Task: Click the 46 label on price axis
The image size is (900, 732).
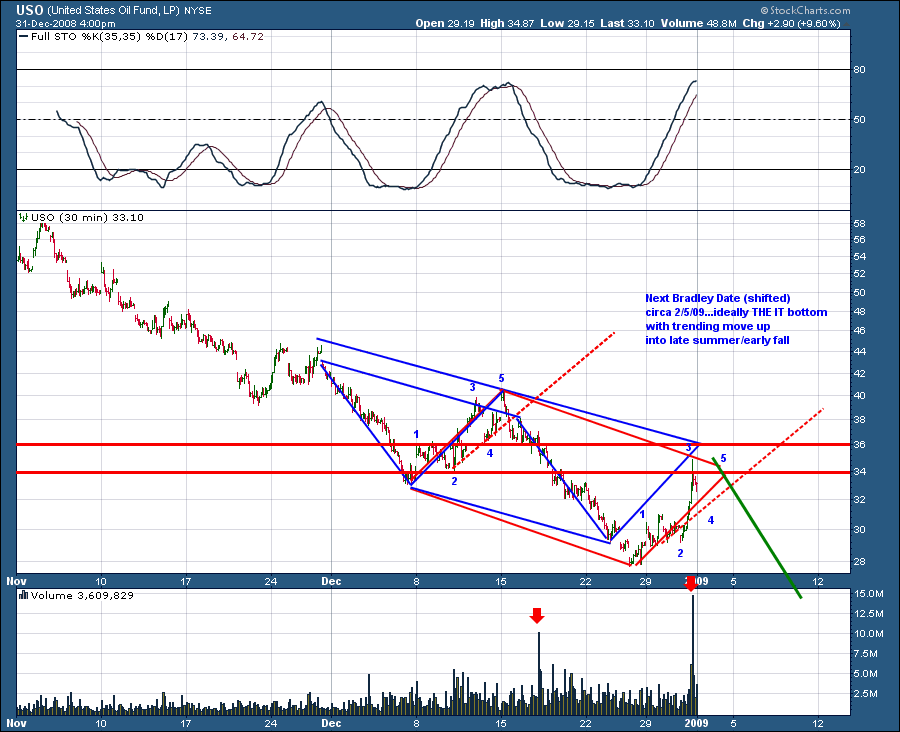Action: tap(860, 331)
